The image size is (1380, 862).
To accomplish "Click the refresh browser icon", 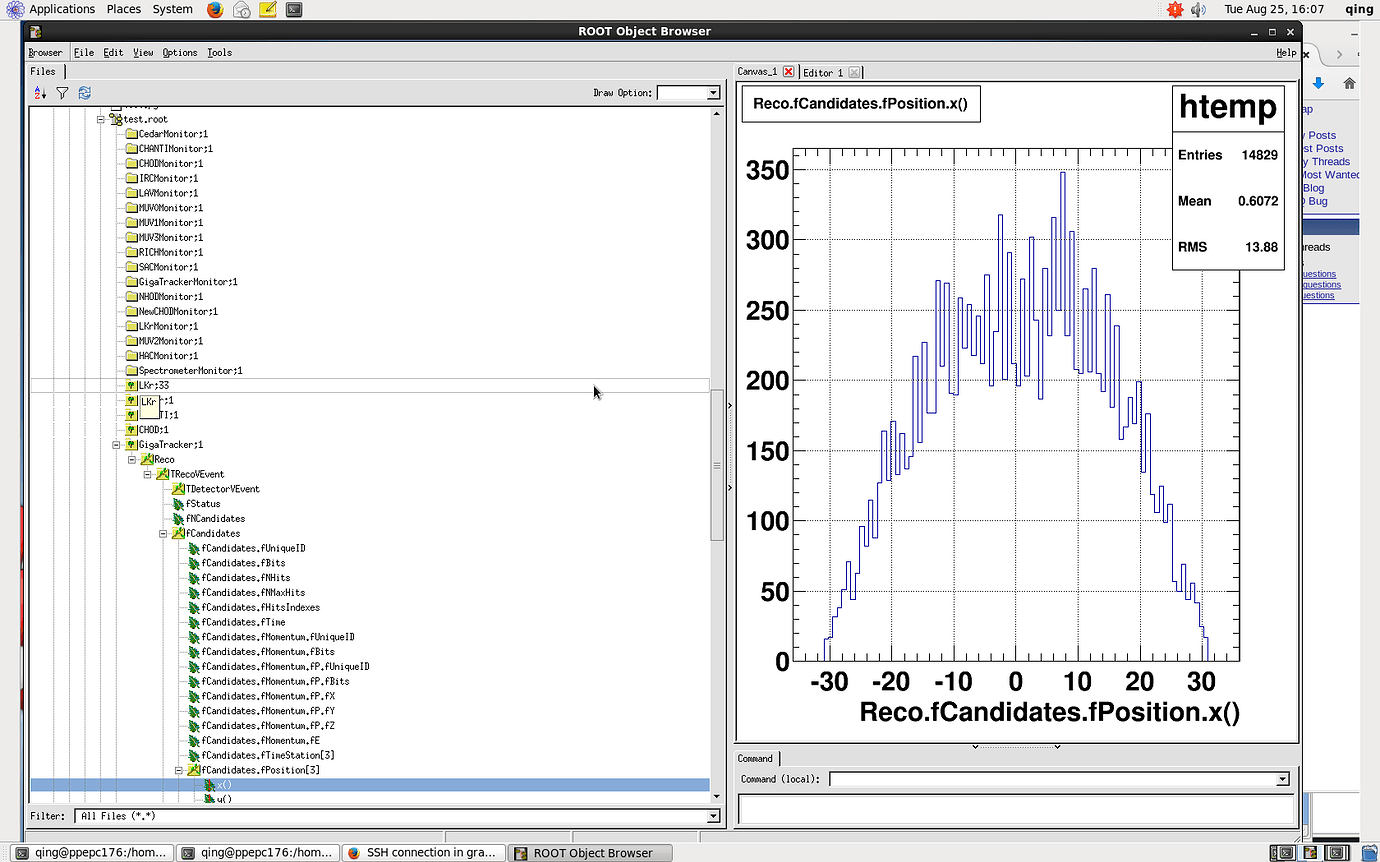I will [84, 93].
